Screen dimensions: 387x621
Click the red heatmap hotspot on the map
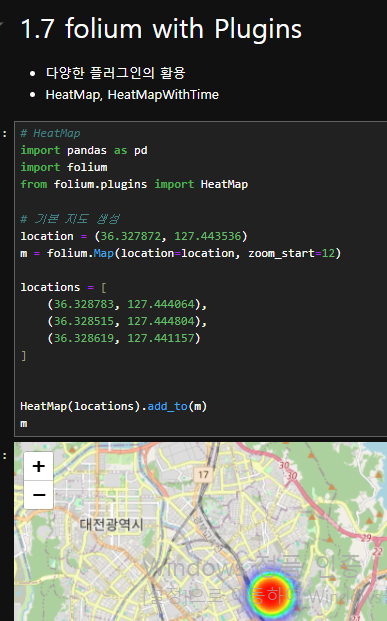coord(271,594)
